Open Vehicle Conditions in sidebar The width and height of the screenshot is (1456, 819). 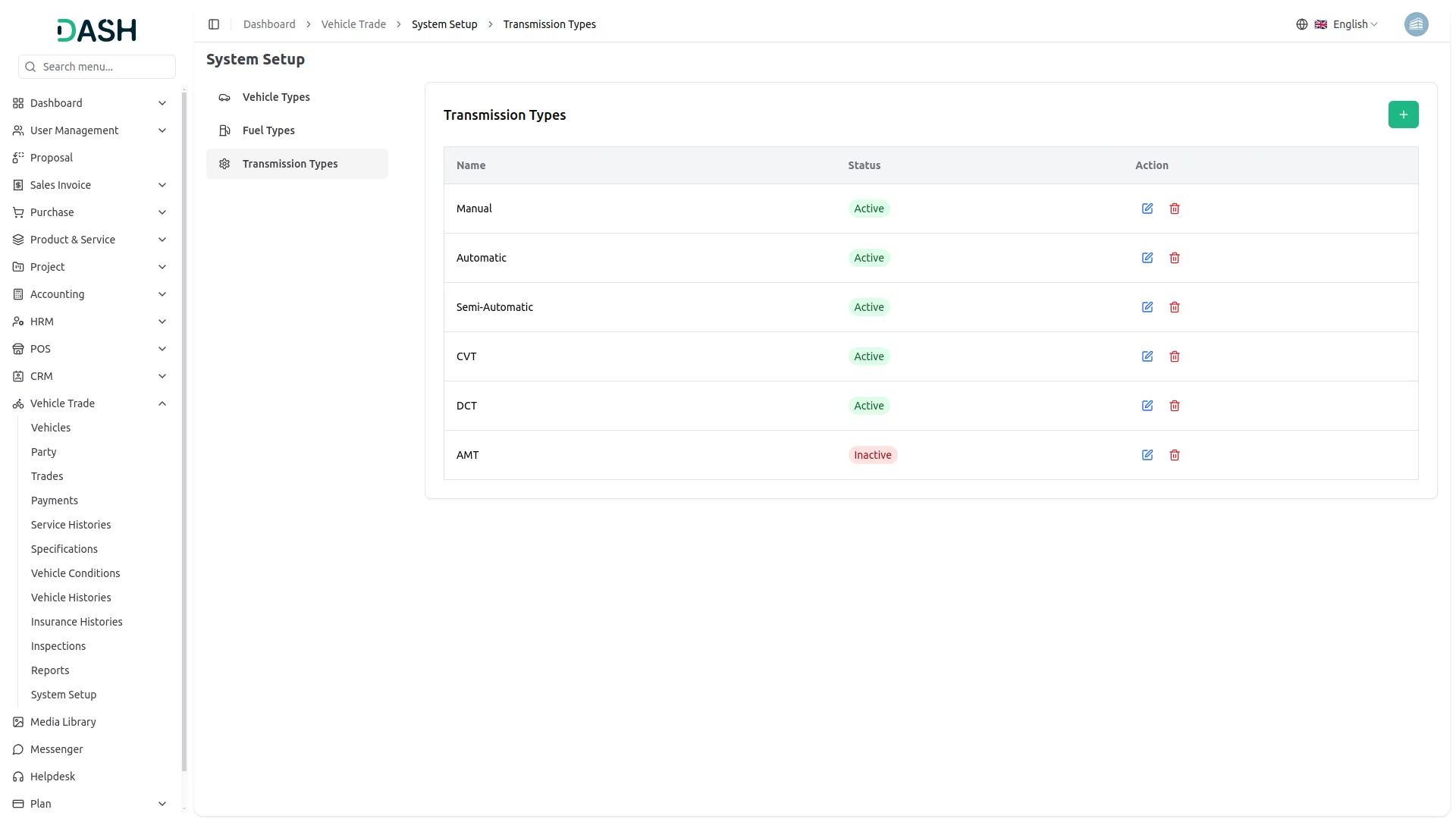pyautogui.click(x=75, y=573)
